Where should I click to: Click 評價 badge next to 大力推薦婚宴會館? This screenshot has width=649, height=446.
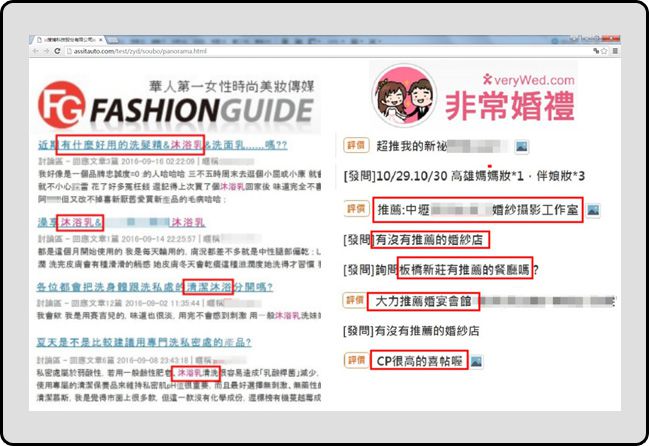coord(354,300)
